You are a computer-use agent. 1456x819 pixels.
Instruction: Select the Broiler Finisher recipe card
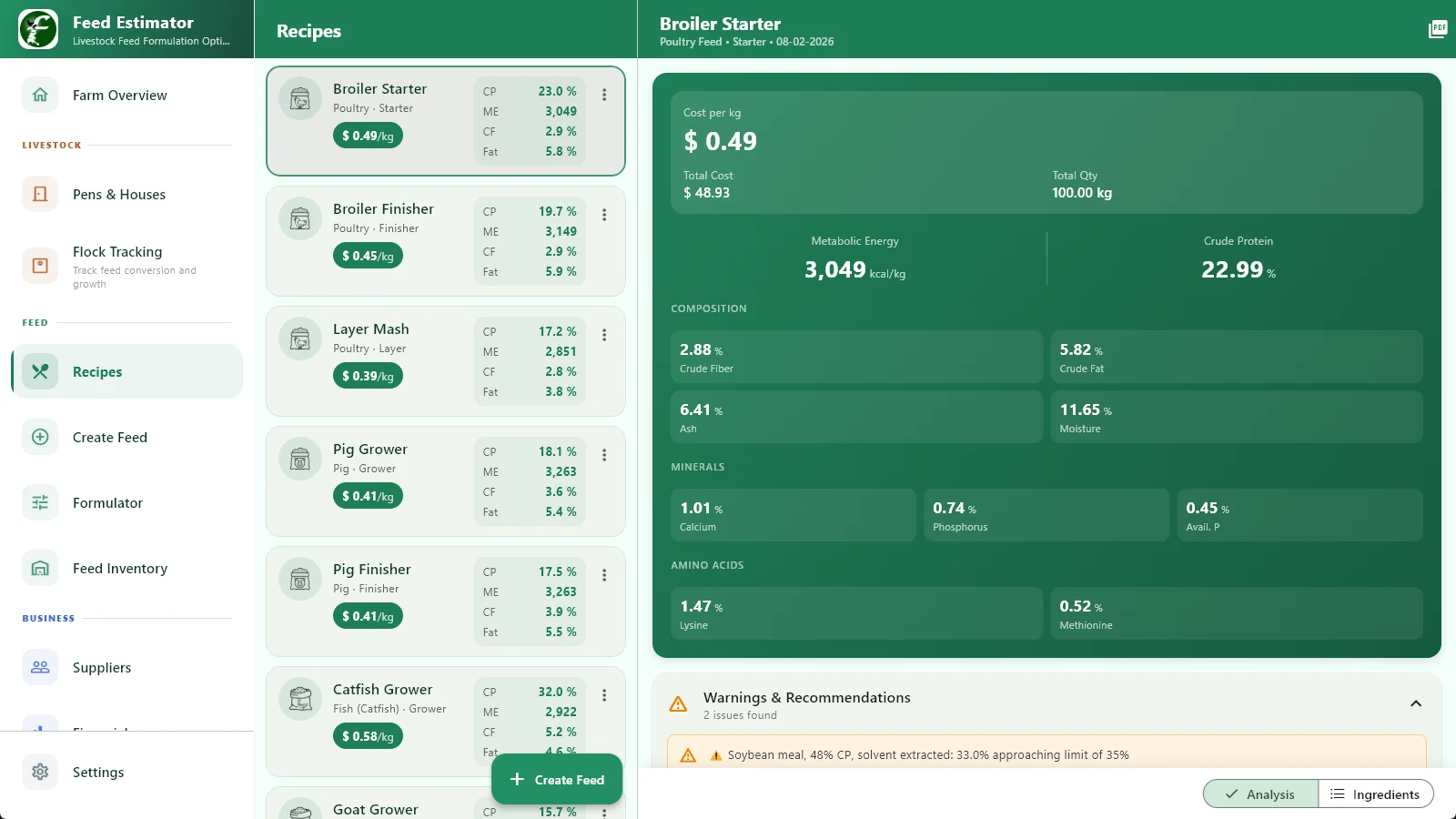[x=446, y=241]
